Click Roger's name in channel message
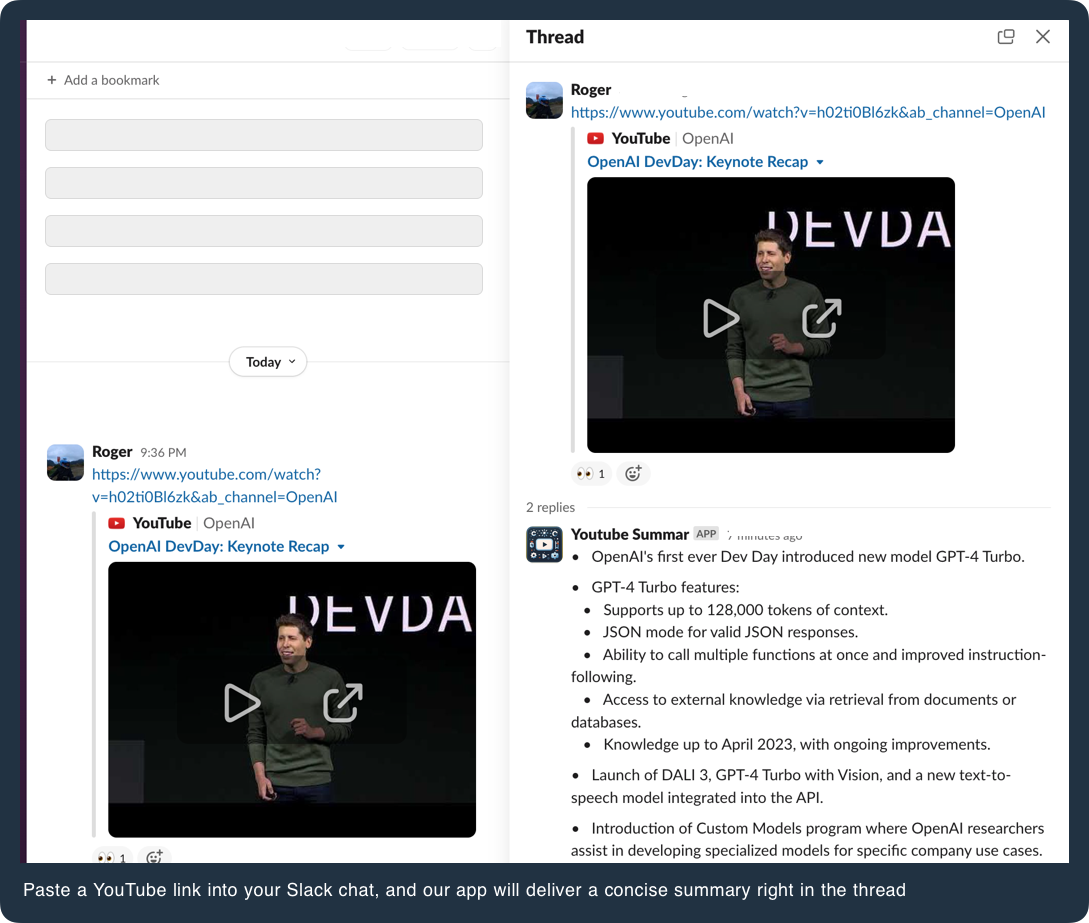Image resolution: width=1089 pixels, height=923 pixels. pyautogui.click(x=112, y=451)
